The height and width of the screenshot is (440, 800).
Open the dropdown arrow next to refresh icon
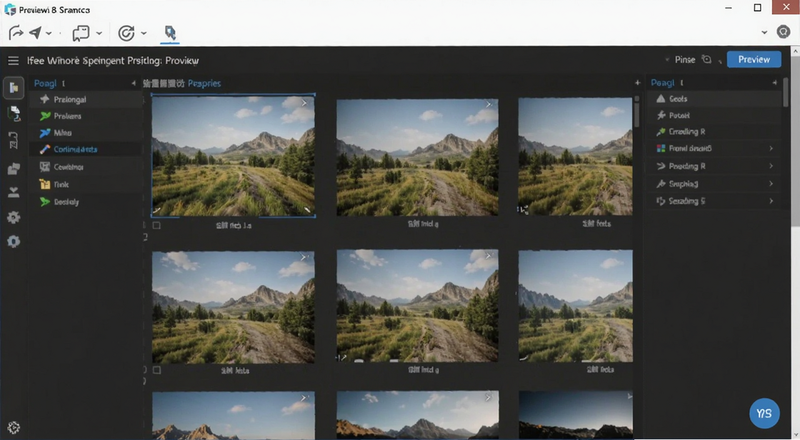coord(144,33)
